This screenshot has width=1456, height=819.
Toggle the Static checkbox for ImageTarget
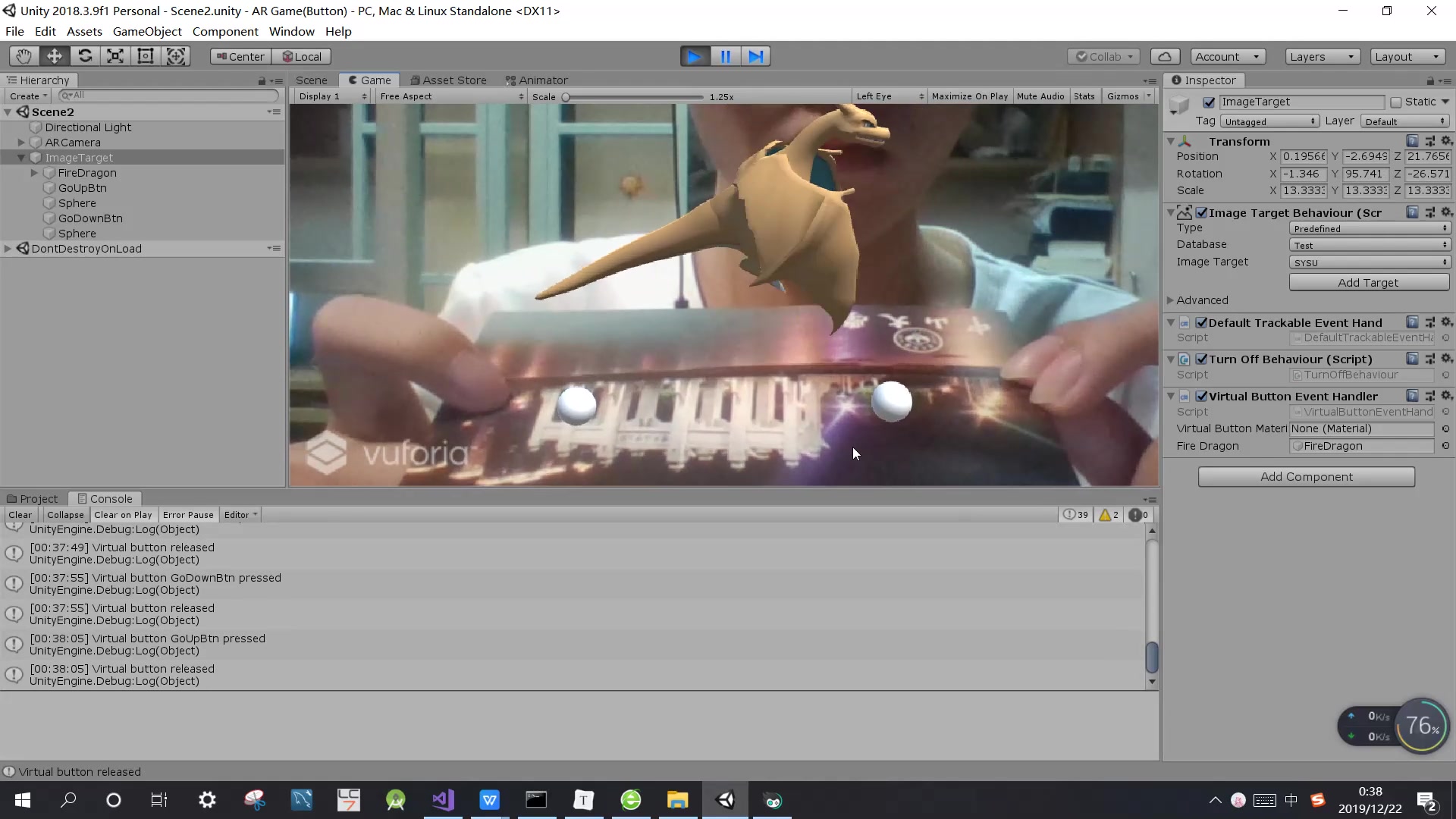1398,102
